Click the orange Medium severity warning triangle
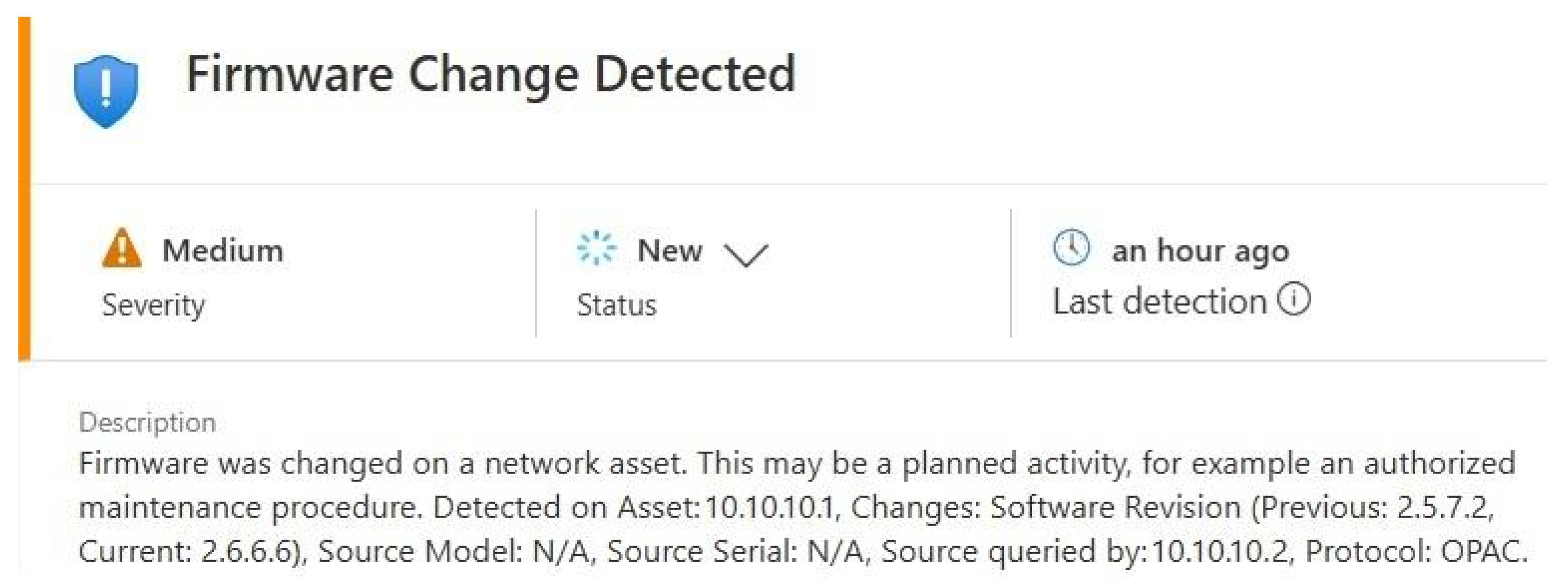Image resolution: width=1568 pixels, height=587 pixels. tap(122, 249)
